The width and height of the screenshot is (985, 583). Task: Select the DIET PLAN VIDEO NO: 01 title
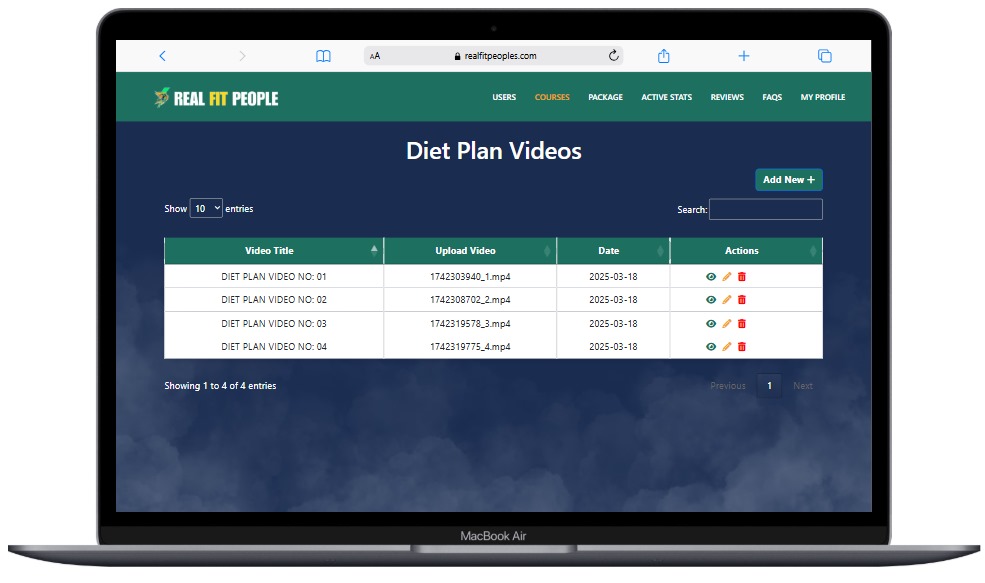pos(274,276)
